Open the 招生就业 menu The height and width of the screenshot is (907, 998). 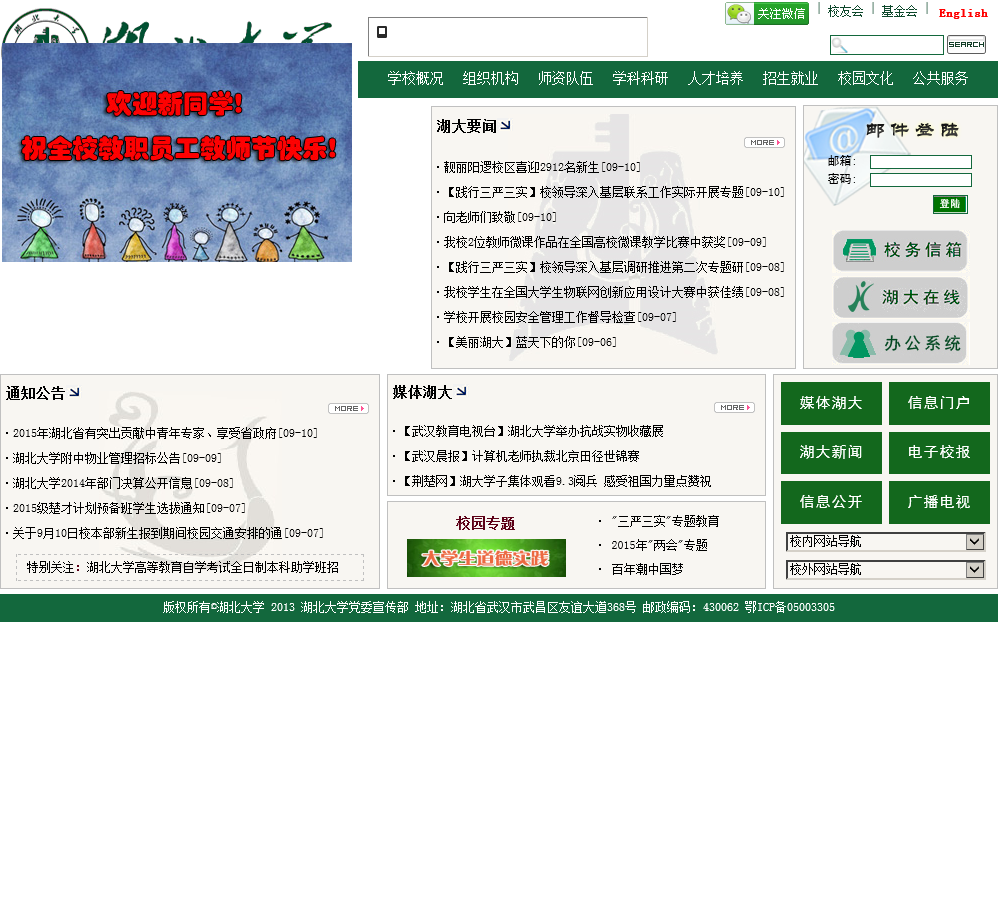click(x=791, y=79)
